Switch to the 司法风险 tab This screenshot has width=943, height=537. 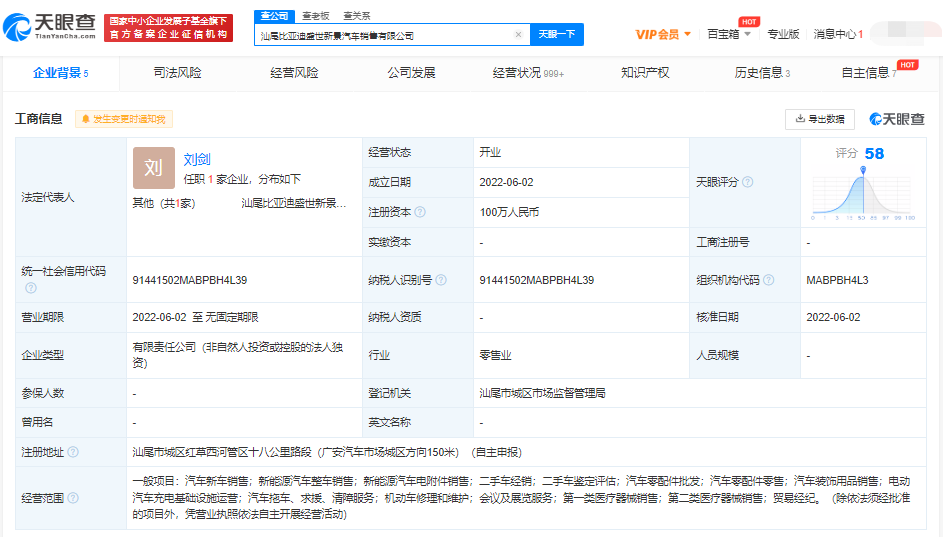tap(177, 73)
